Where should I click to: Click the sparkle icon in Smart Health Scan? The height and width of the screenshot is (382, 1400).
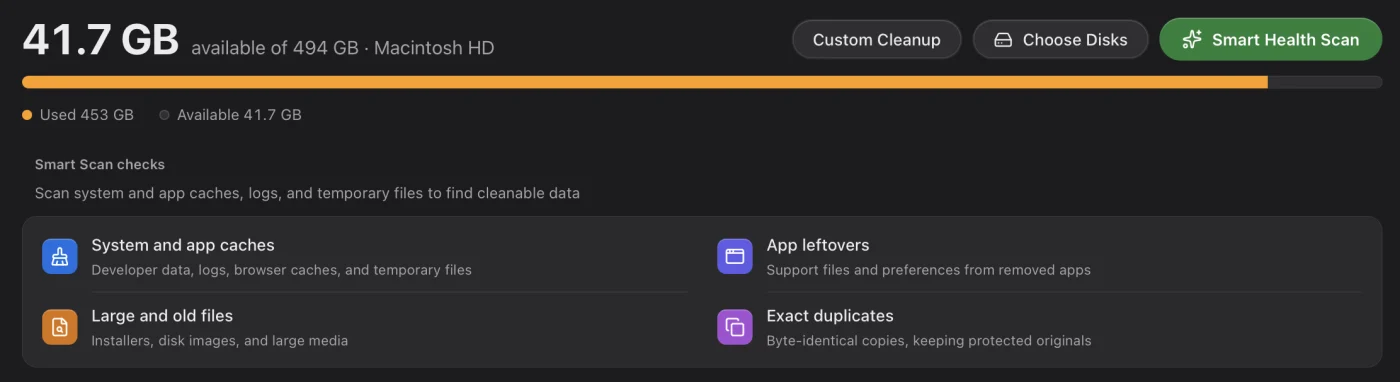[x=1191, y=40]
